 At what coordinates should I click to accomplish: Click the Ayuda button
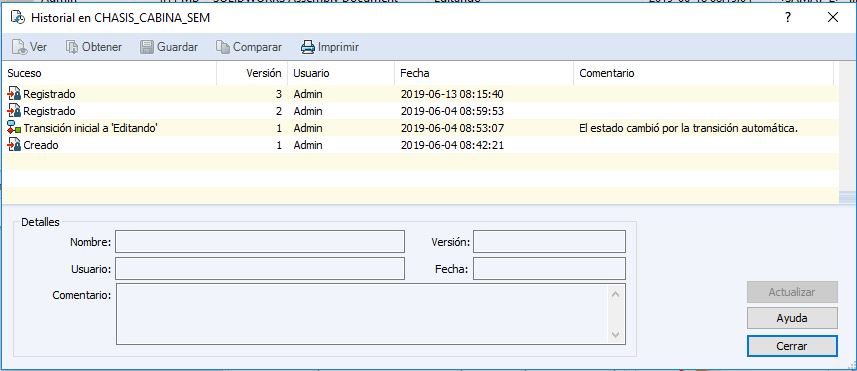pyautogui.click(x=792, y=318)
